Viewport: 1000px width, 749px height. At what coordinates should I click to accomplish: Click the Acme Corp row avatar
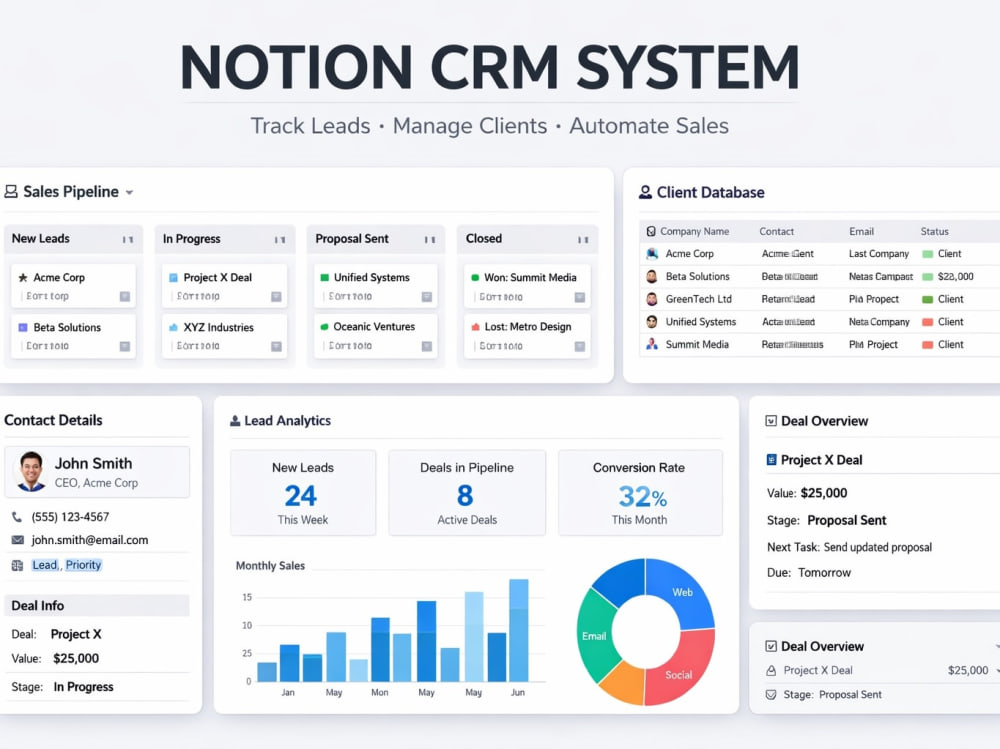click(652, 253)
